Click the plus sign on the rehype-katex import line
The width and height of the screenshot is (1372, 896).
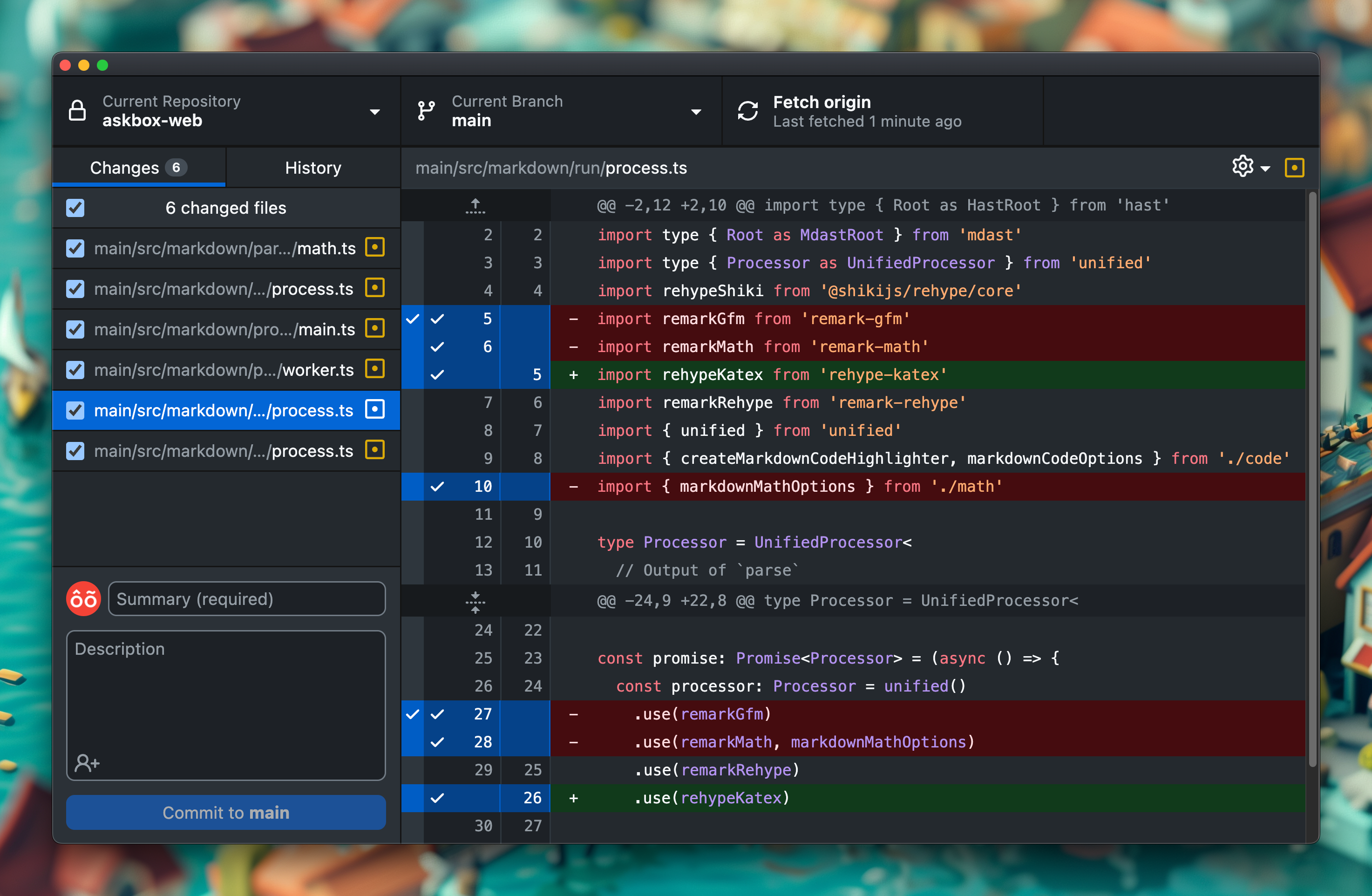pyautogui.click(x=574, y=375)
